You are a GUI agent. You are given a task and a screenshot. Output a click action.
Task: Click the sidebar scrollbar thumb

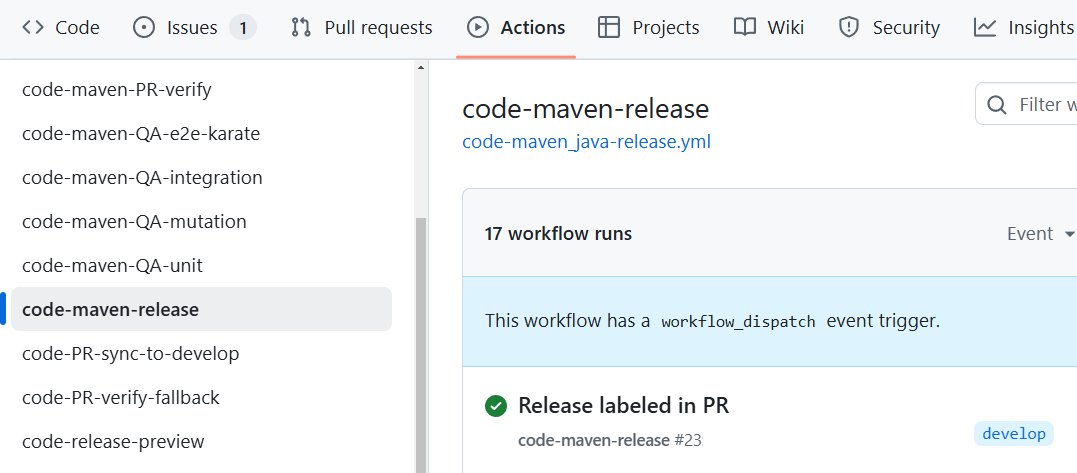420,343
